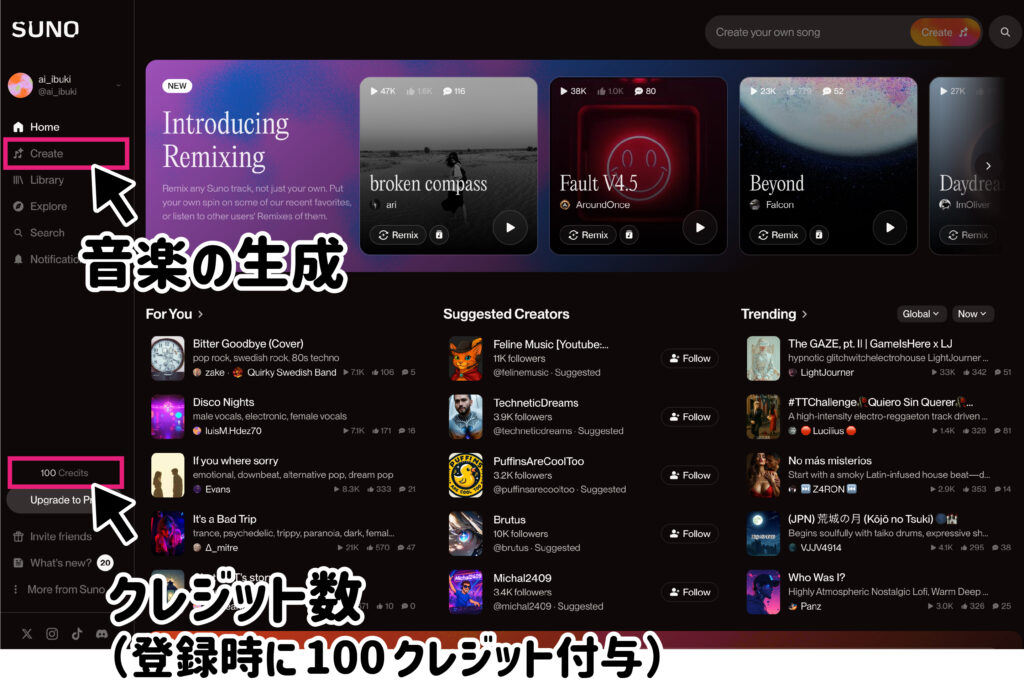Open the (JPN) Kōjō no Tsuki track
This screenshot has height=699, width=1024.
pos(872,519)
